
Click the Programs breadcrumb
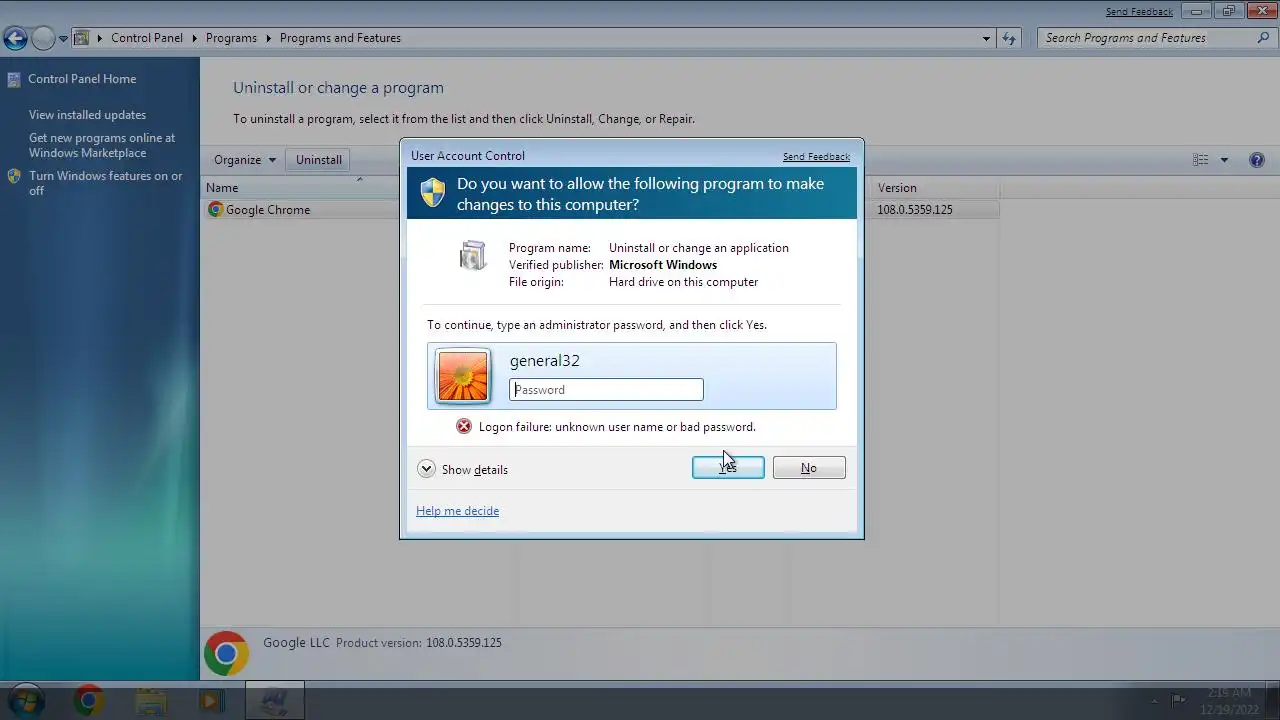[231, 38]
